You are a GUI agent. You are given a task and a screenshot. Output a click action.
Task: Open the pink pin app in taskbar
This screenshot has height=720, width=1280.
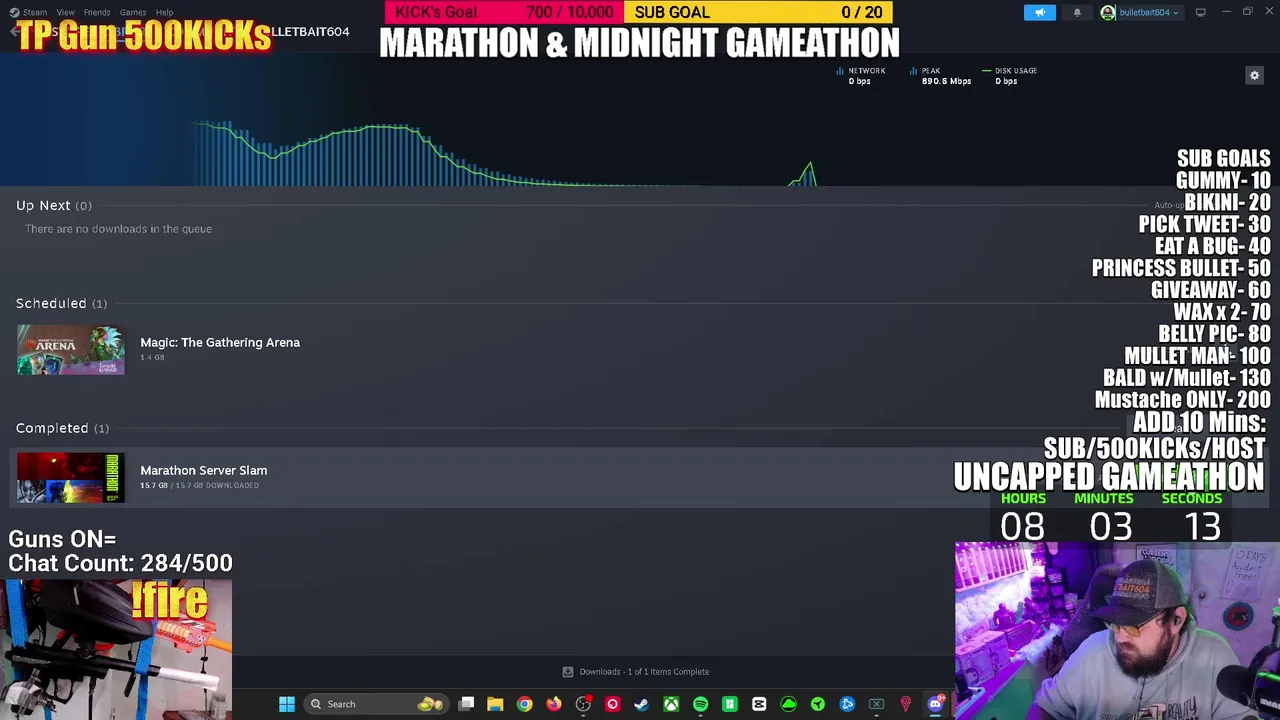click(x=906, y=704)
